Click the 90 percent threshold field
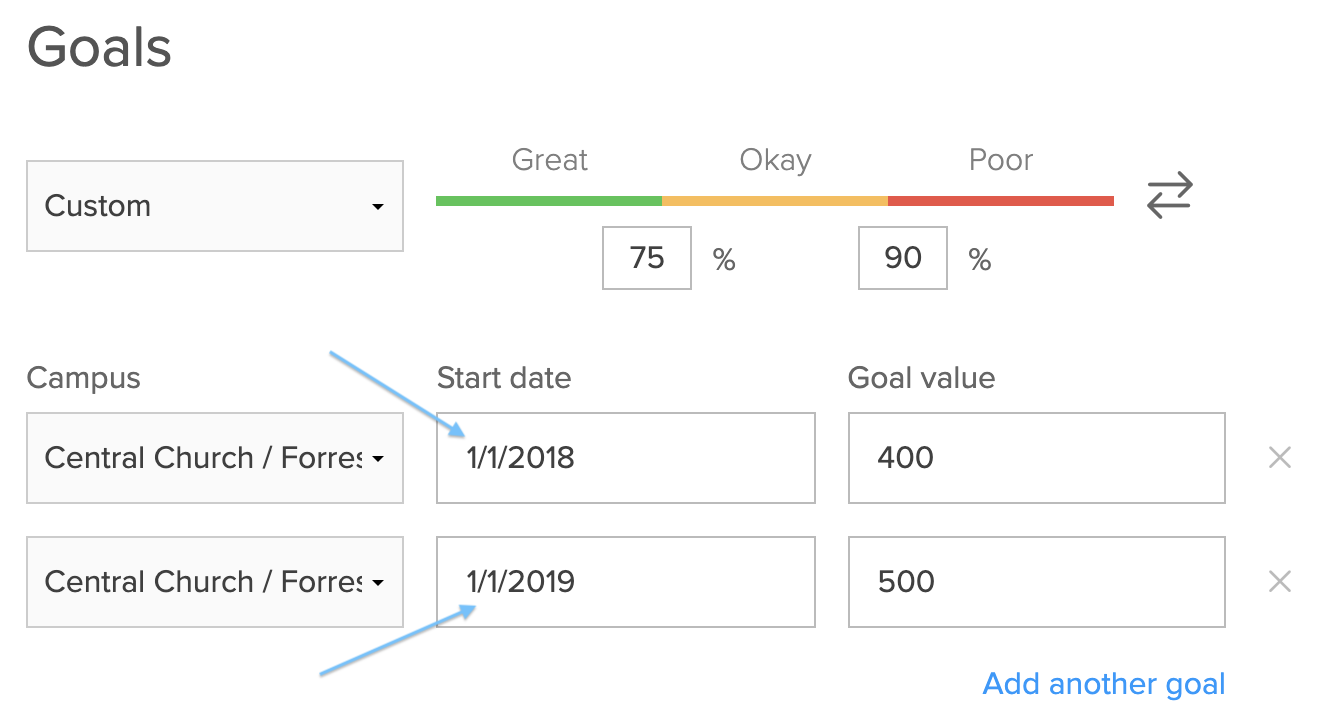This screenshot has width=1320, height=718. click(902, 257)
